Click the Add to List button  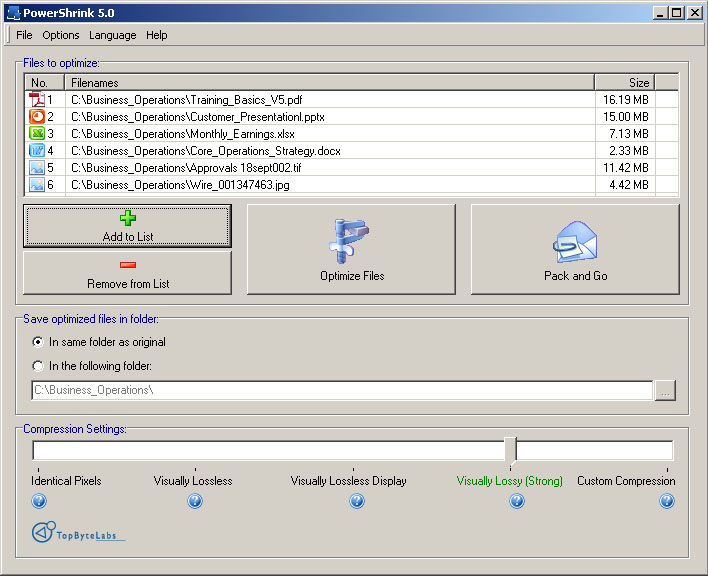pyautogui.click(x=127, y=226)
